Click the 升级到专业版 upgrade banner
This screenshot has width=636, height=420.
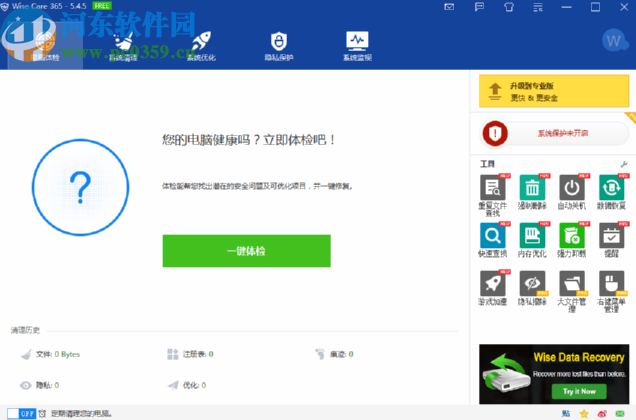coord(554,91)
